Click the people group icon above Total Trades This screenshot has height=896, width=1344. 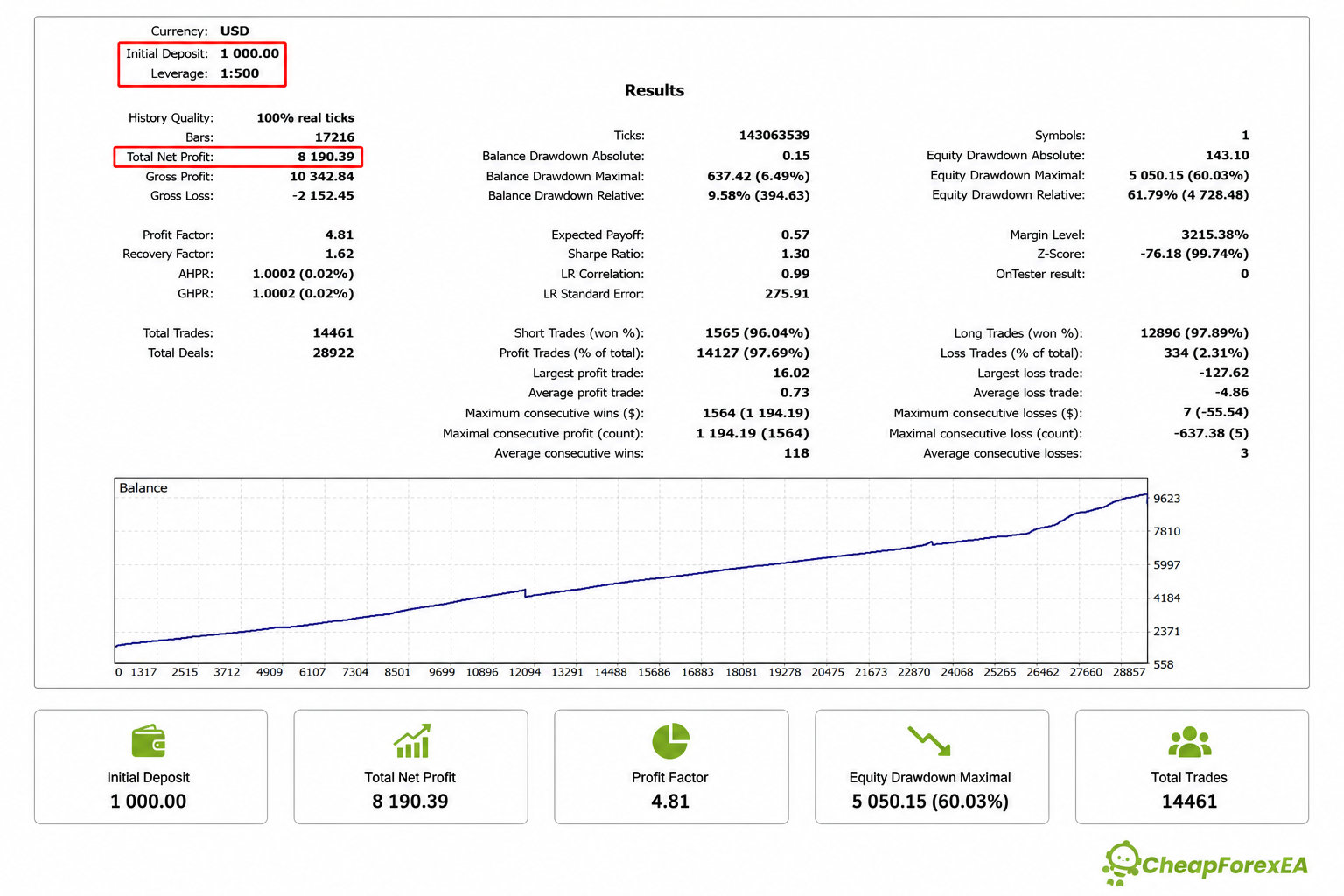[x=1190, y=742]
